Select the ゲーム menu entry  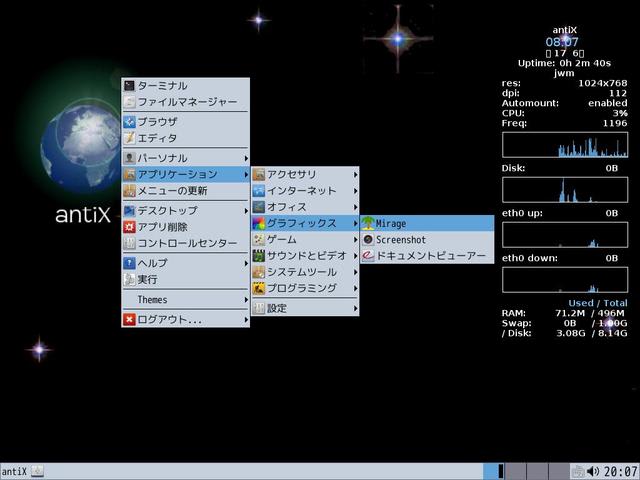coord(305,239)
